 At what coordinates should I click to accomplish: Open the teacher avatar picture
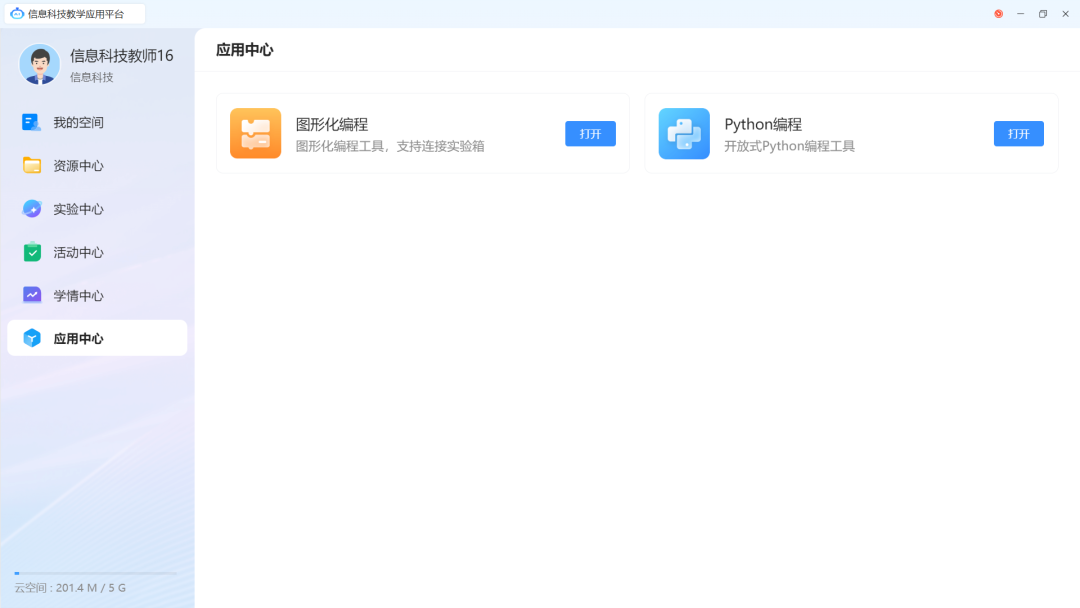(39, 64)
